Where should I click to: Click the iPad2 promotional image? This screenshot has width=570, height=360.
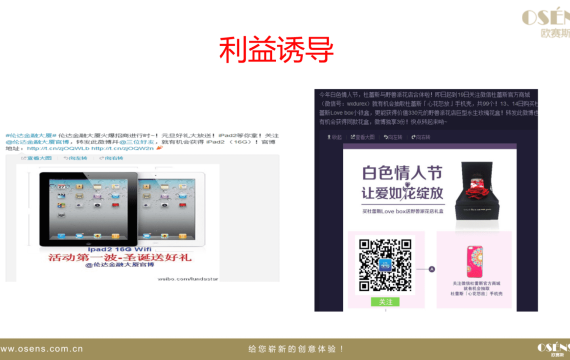118,223
